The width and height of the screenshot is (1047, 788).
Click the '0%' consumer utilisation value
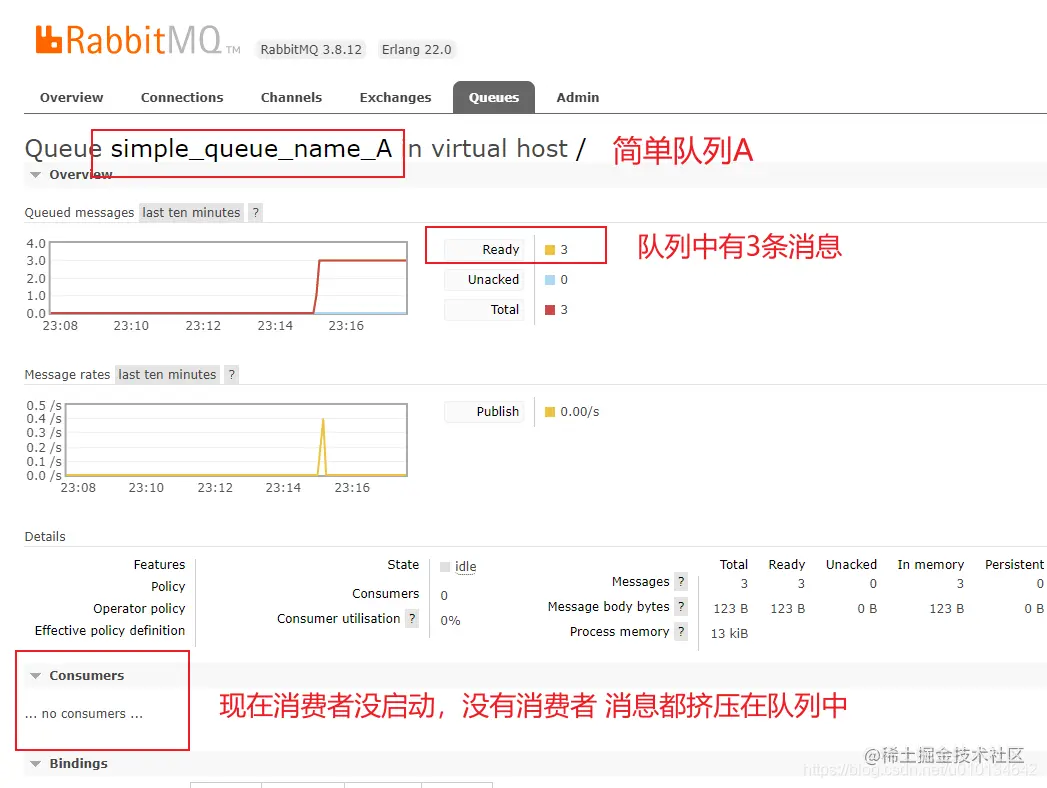pyautogui.click(x=451, y=620)
